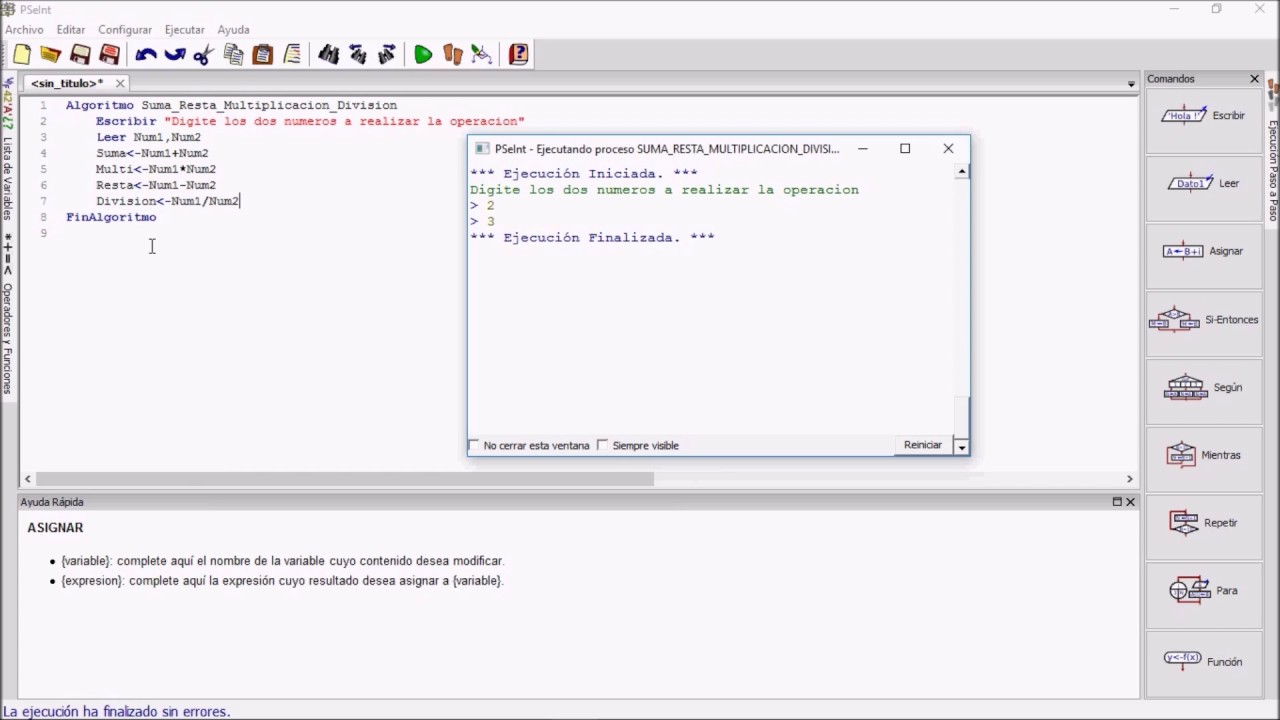The image size is (1280, 720).
Task: Click the FinAlgoritmo line
Action: [111, 217]
